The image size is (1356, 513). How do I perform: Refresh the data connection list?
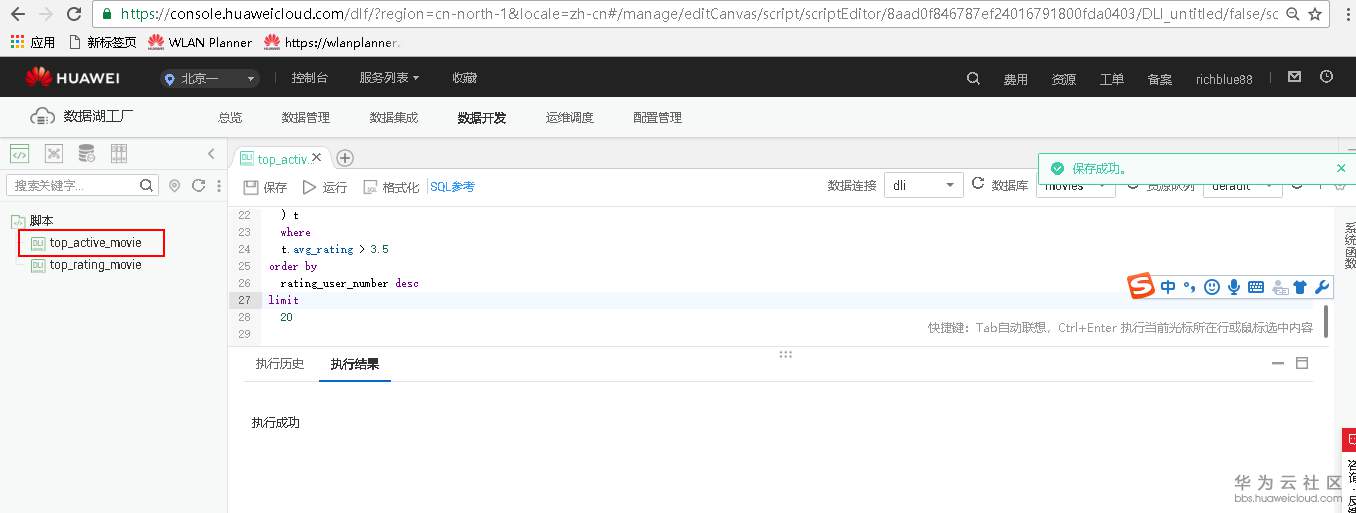pos(978,185)
